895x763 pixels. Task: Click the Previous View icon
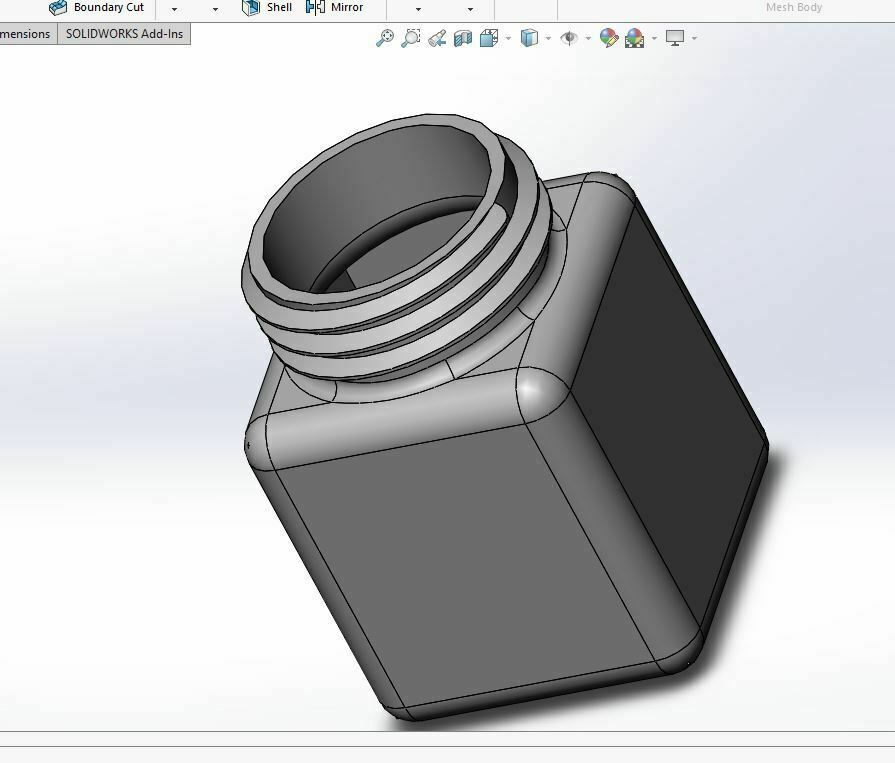[437, 38]
